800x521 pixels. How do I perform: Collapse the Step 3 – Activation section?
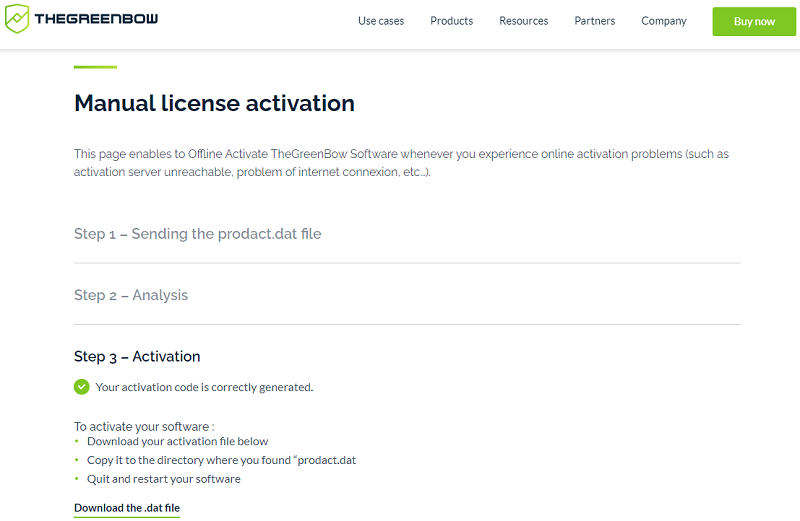[x=137, y=356]
